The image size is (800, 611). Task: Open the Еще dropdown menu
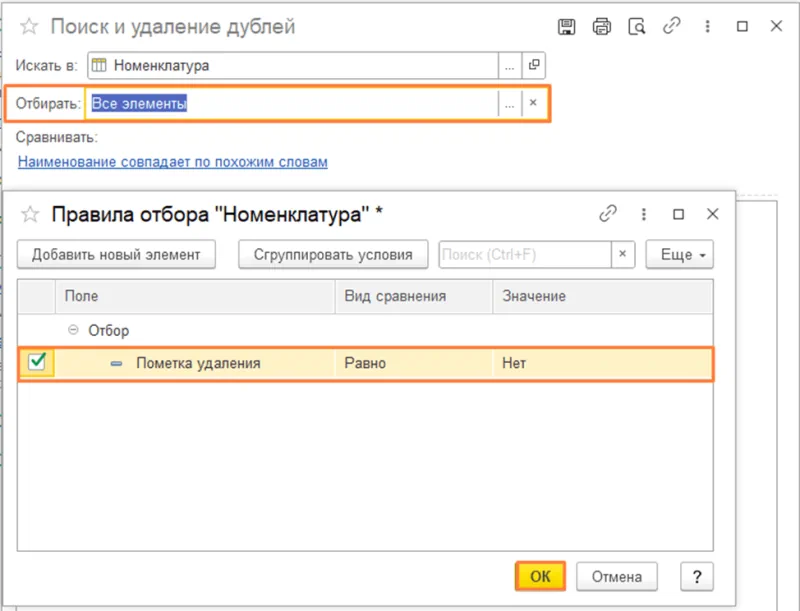pos(679,254)
